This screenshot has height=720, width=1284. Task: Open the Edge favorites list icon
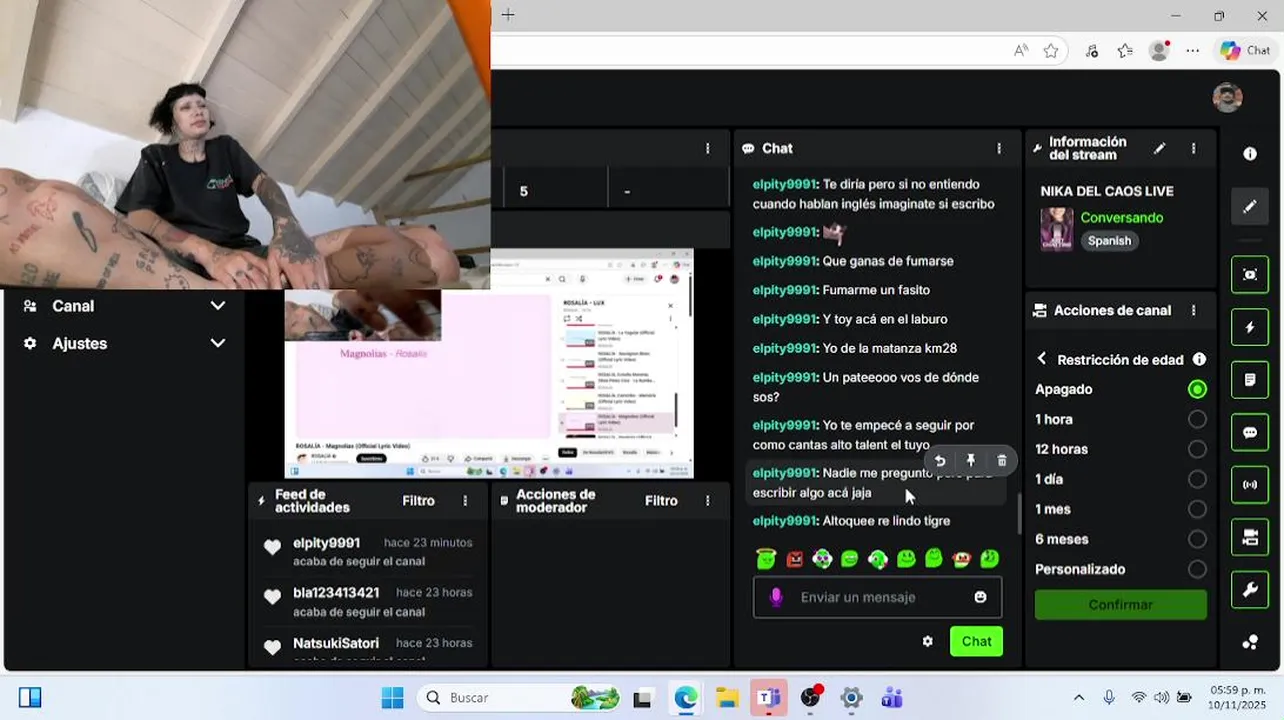point(1125,50)
